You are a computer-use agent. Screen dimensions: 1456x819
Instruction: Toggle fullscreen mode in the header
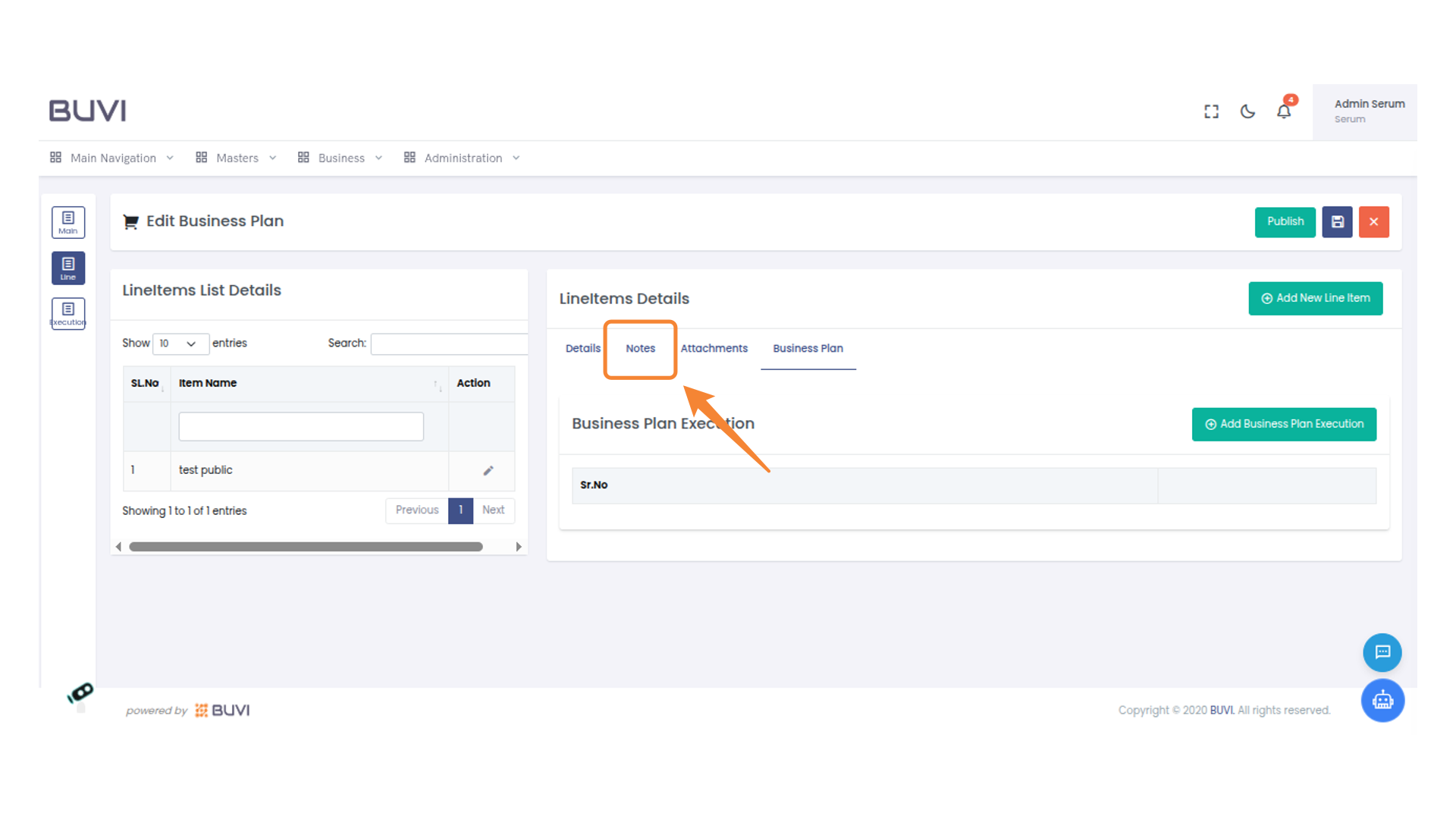point(1211,111)
